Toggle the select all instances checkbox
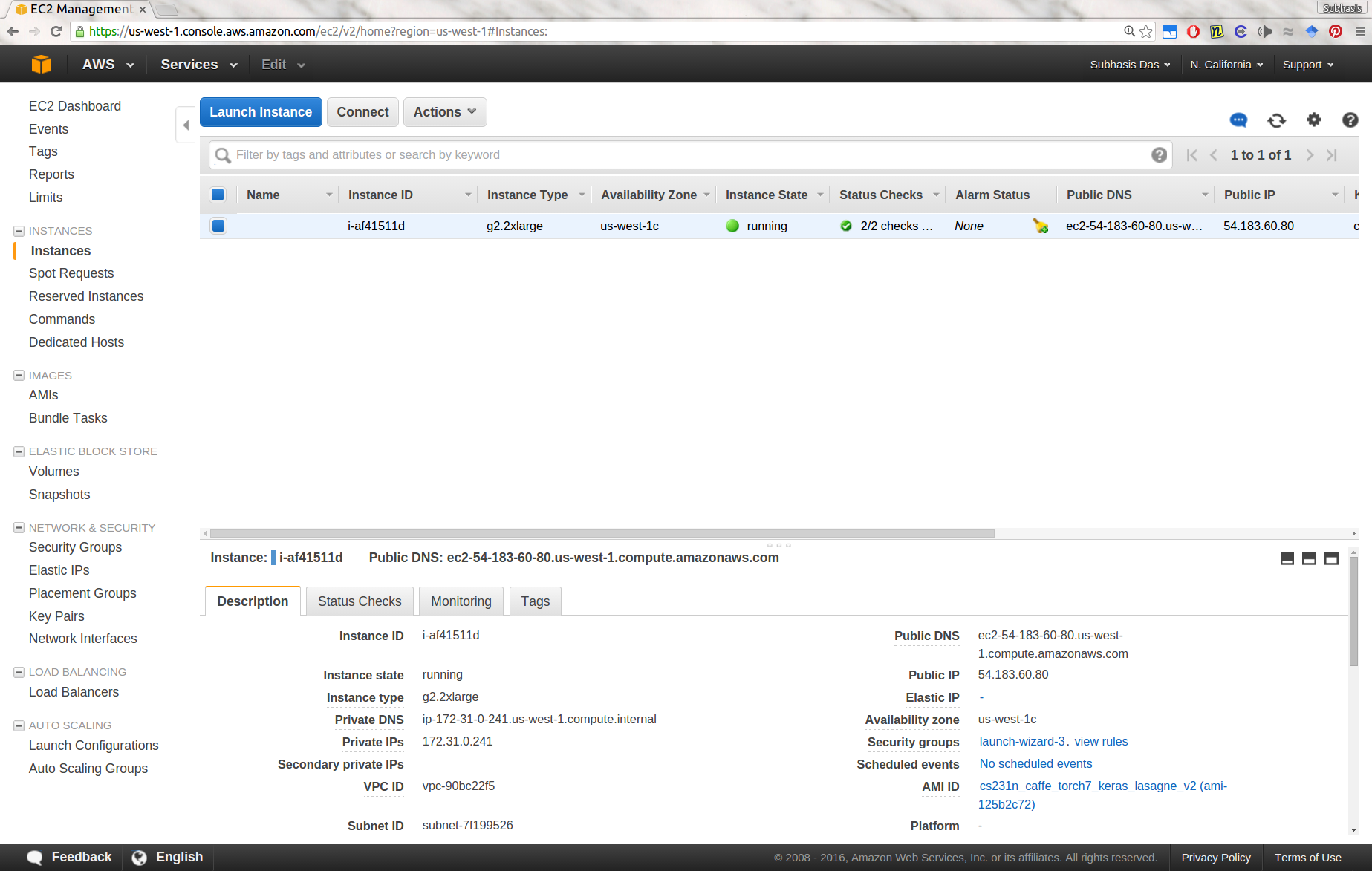This screenshot has height=871, width=1372. 218,195
